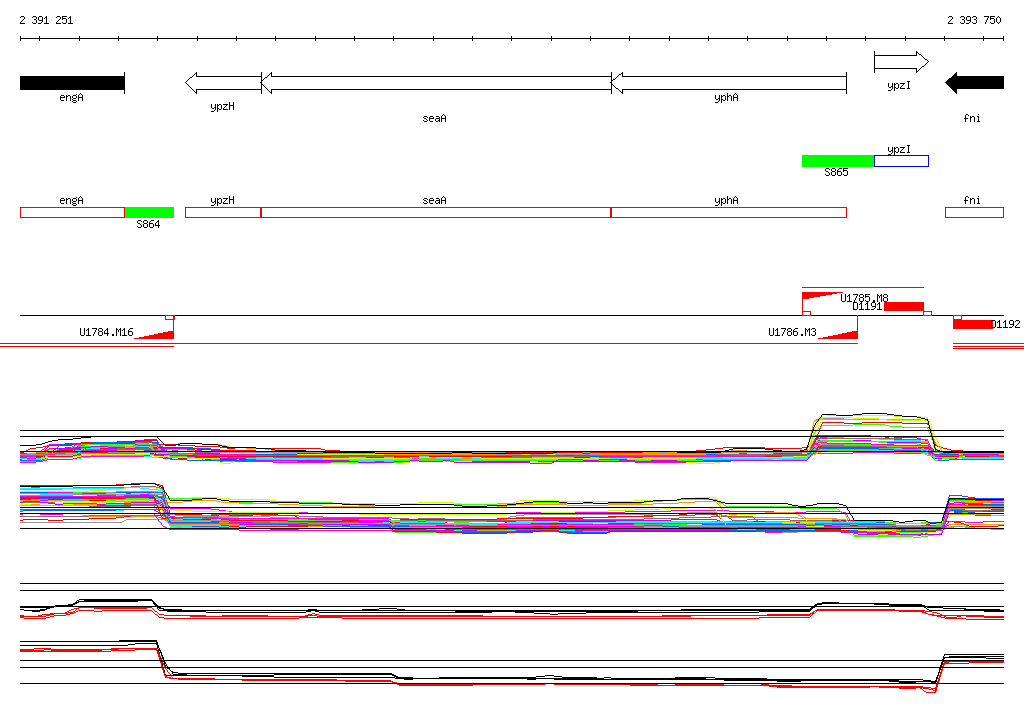The image size is (1024, 714).
Task: Select the green S865 segment
Action: click(x=837, y=161)
